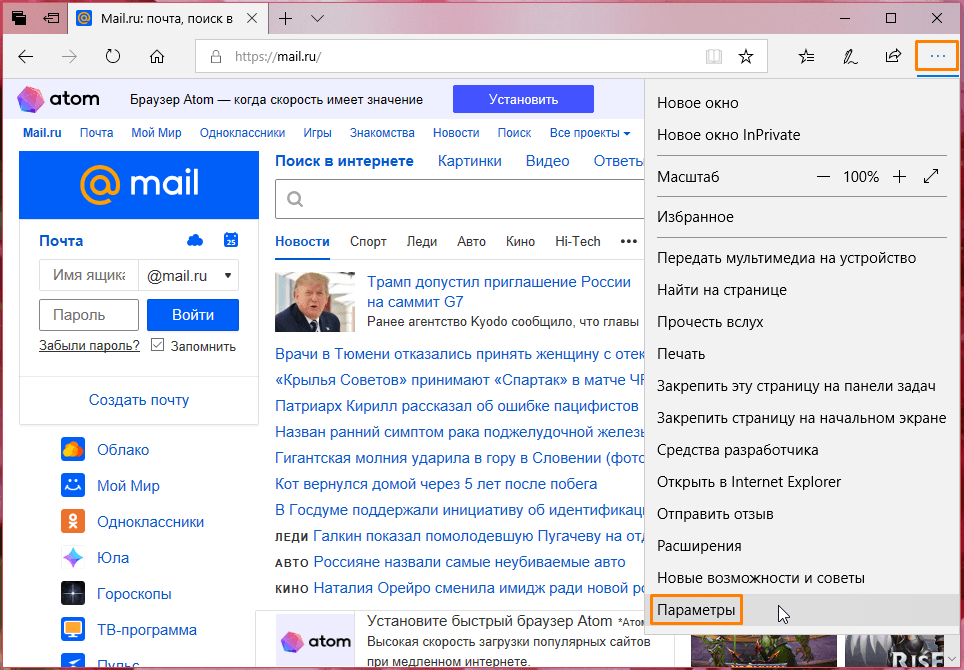Click the Установить button
The height and width of the screenshot is (670, 964).
[523, 99]
